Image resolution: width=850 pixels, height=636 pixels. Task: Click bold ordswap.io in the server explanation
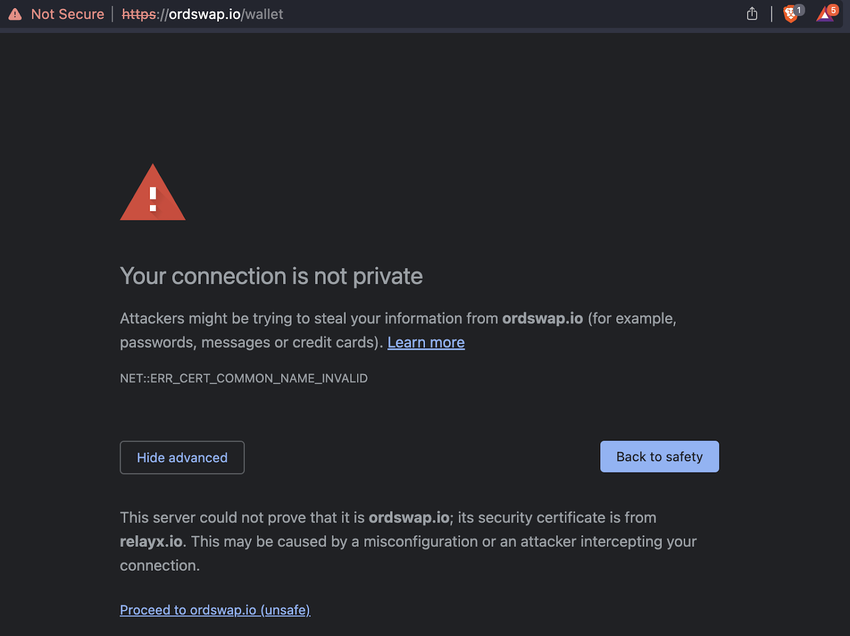point(408,517)
